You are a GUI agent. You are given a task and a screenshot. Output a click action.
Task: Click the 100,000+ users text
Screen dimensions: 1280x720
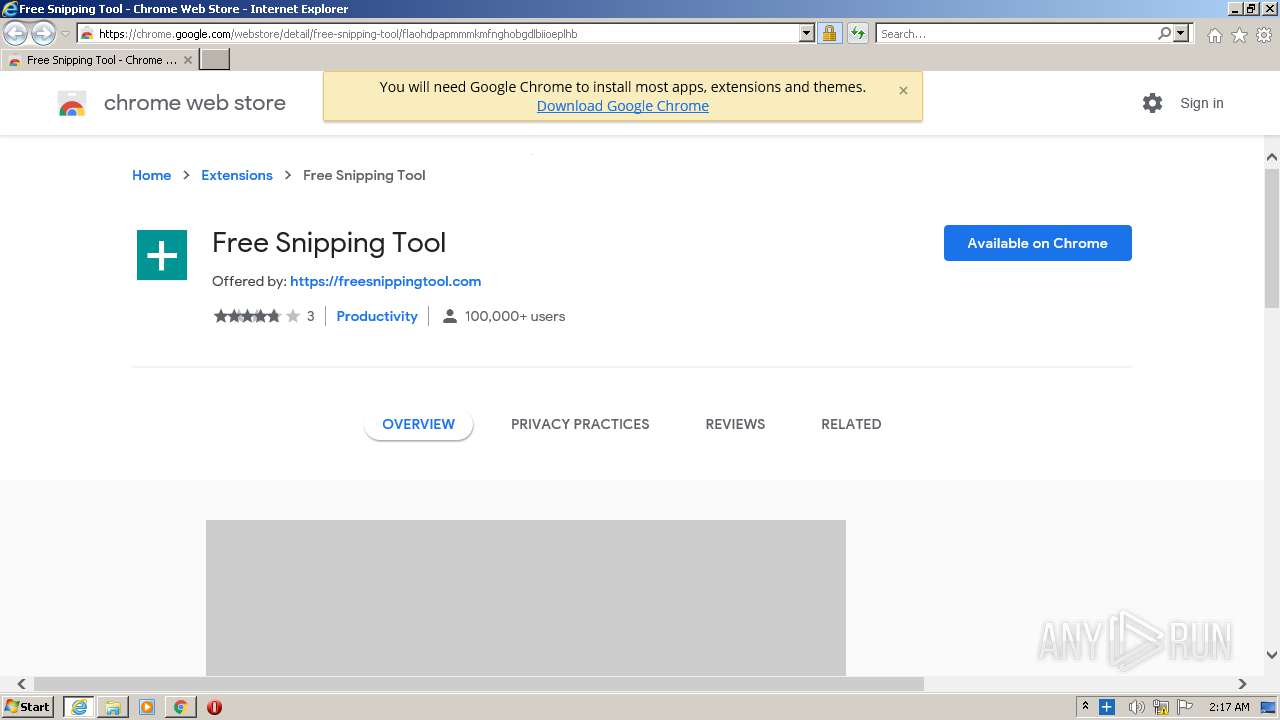pos(515,316)
